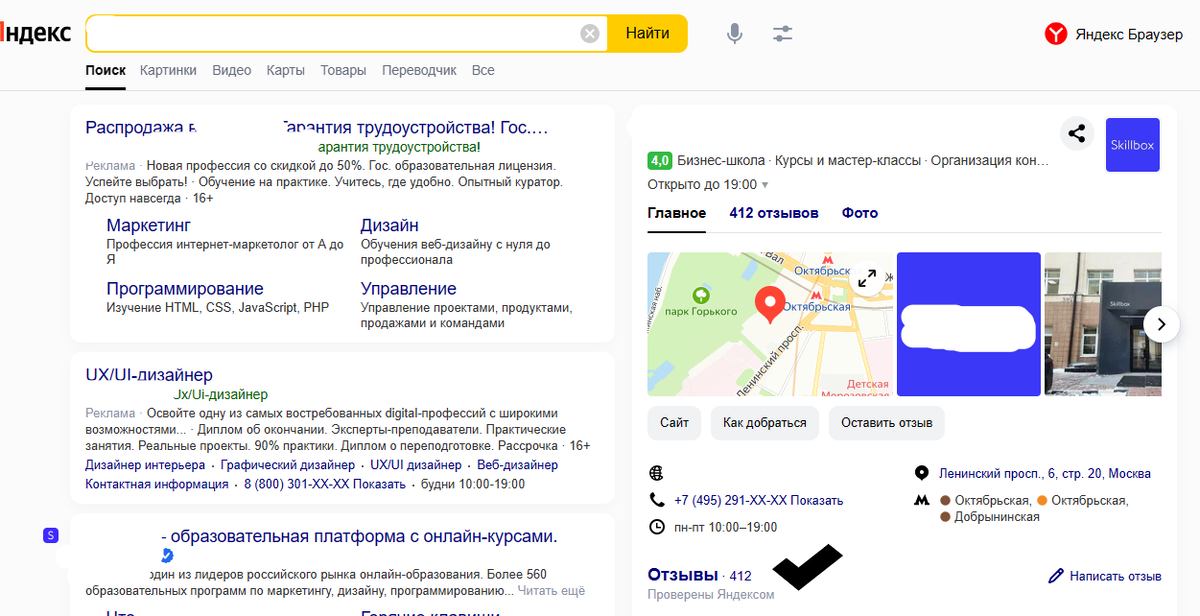The image size is (1200, 616).
Task: Open the purple Skillbox banner photo
Action: click(x=969, y=324)
